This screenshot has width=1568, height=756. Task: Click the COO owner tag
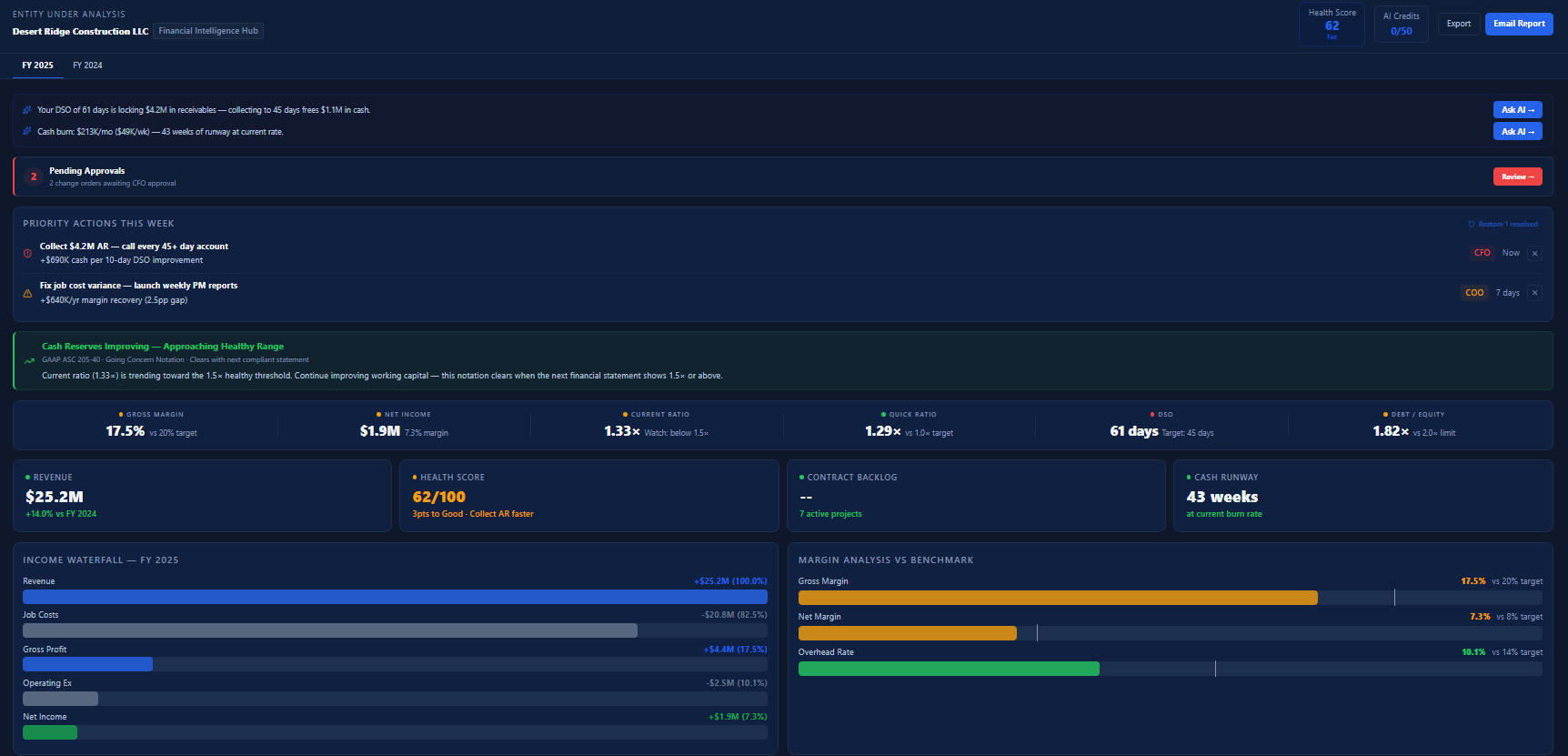coord(1474,293)
